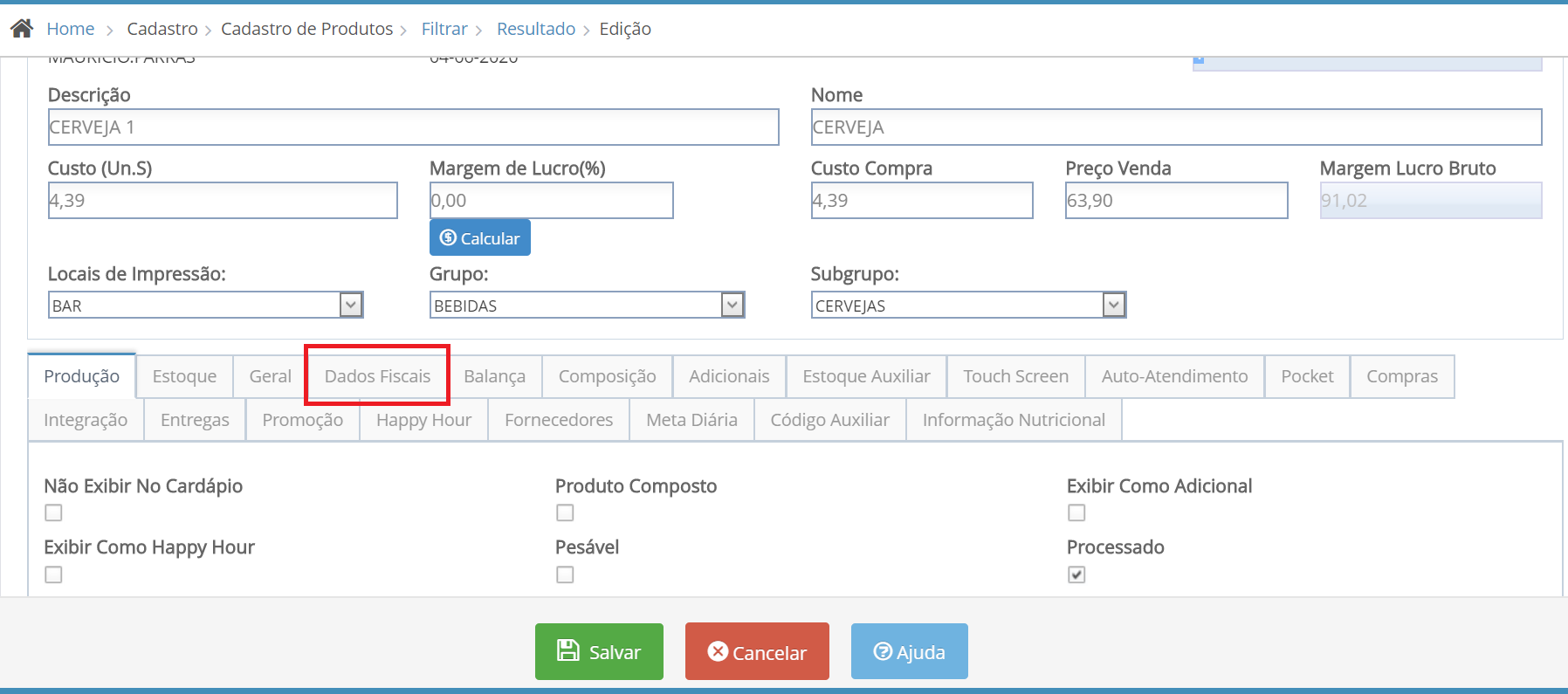
Task: Open the Subgrupo dropdown
Action: (x=968, y=305)
